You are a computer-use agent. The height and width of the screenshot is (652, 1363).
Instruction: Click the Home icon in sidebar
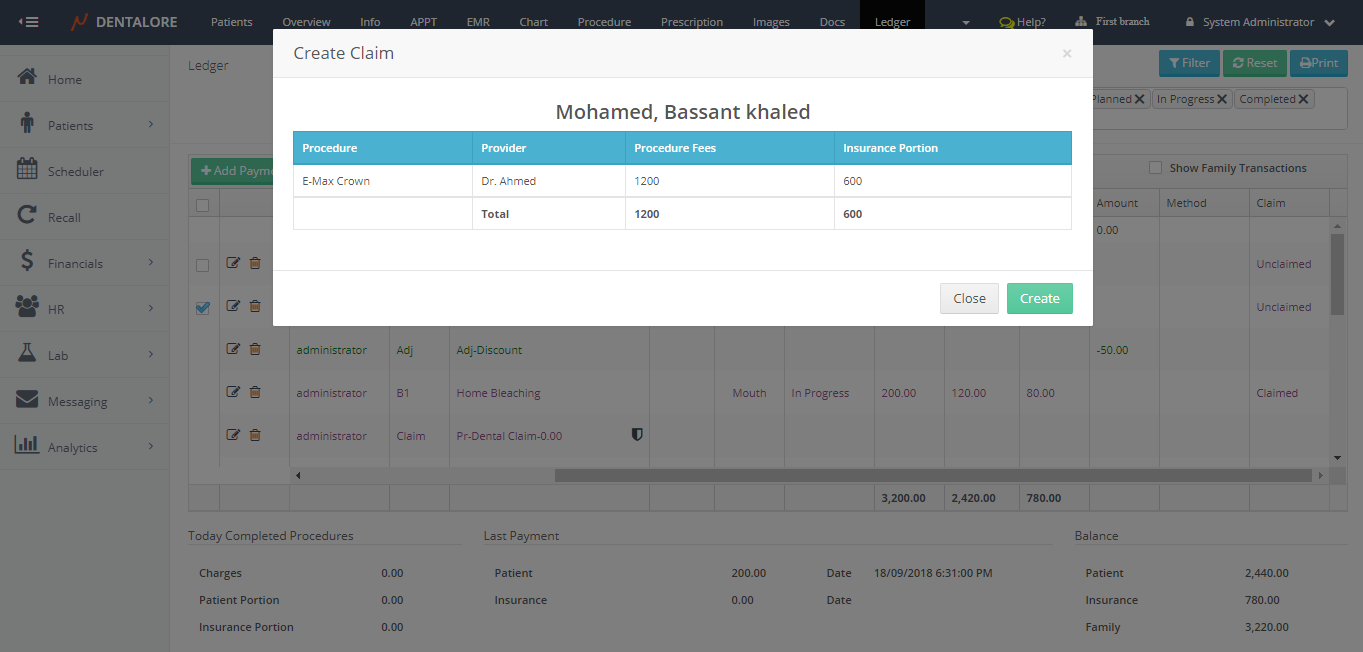28,78
